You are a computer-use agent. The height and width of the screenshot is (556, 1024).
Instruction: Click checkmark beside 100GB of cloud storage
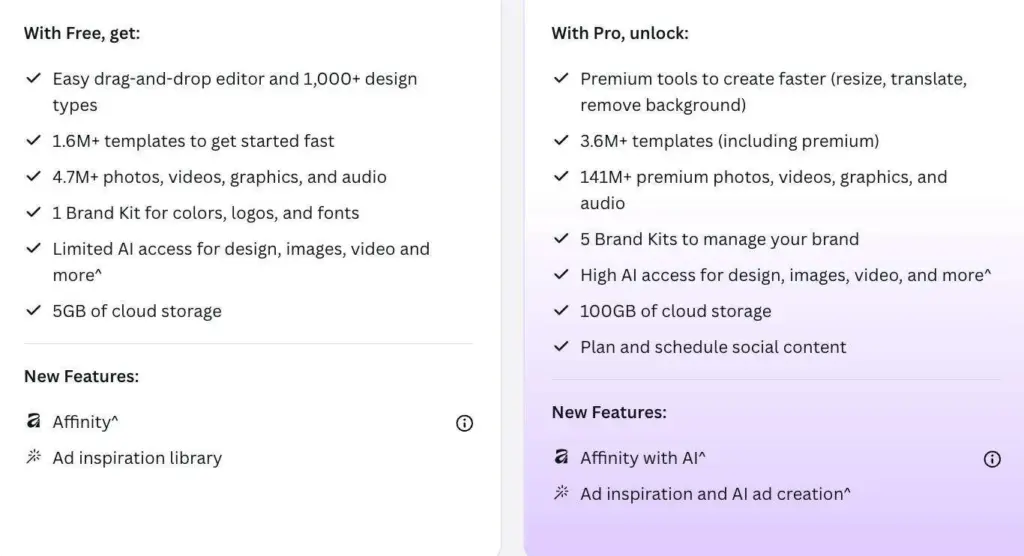coord(561,310)
